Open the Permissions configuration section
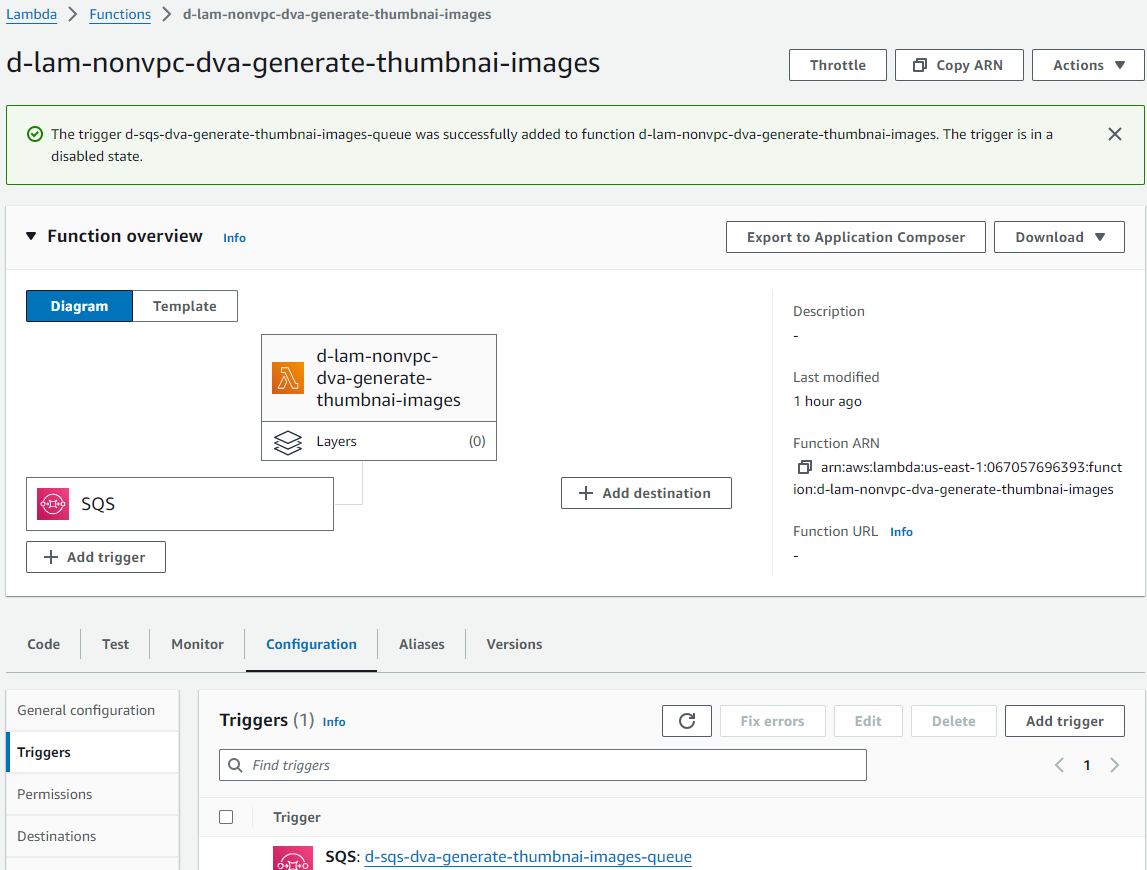This screenshot has width=1147, height=870. (55, 794)
